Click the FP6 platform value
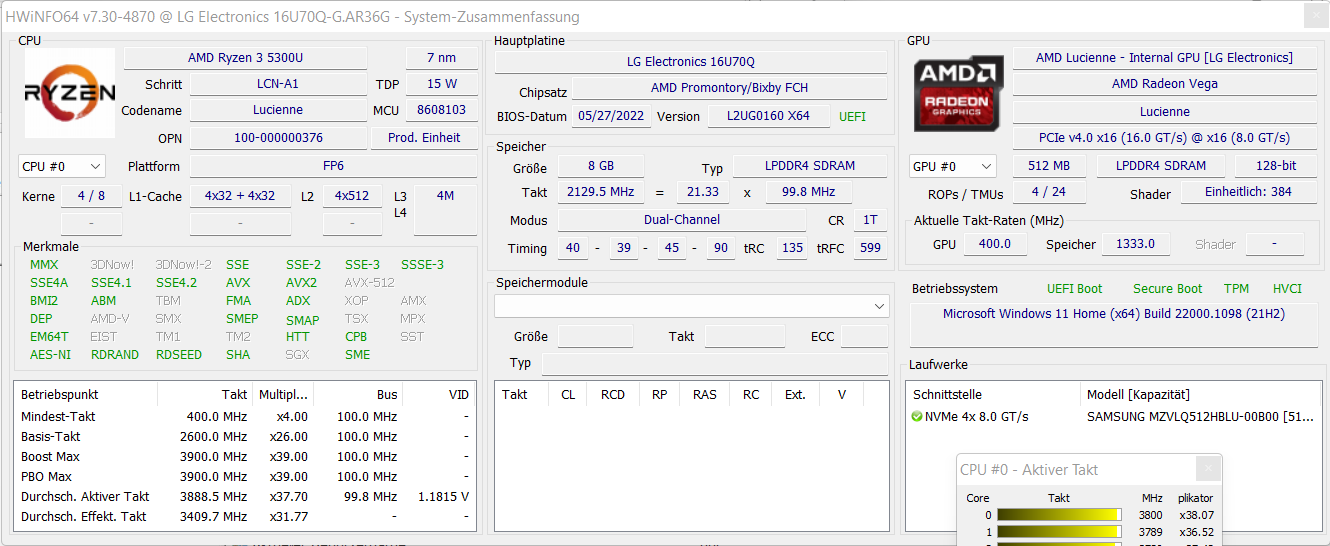The height and width of the screenshot is (546, 1330). [x=333, y=166]
